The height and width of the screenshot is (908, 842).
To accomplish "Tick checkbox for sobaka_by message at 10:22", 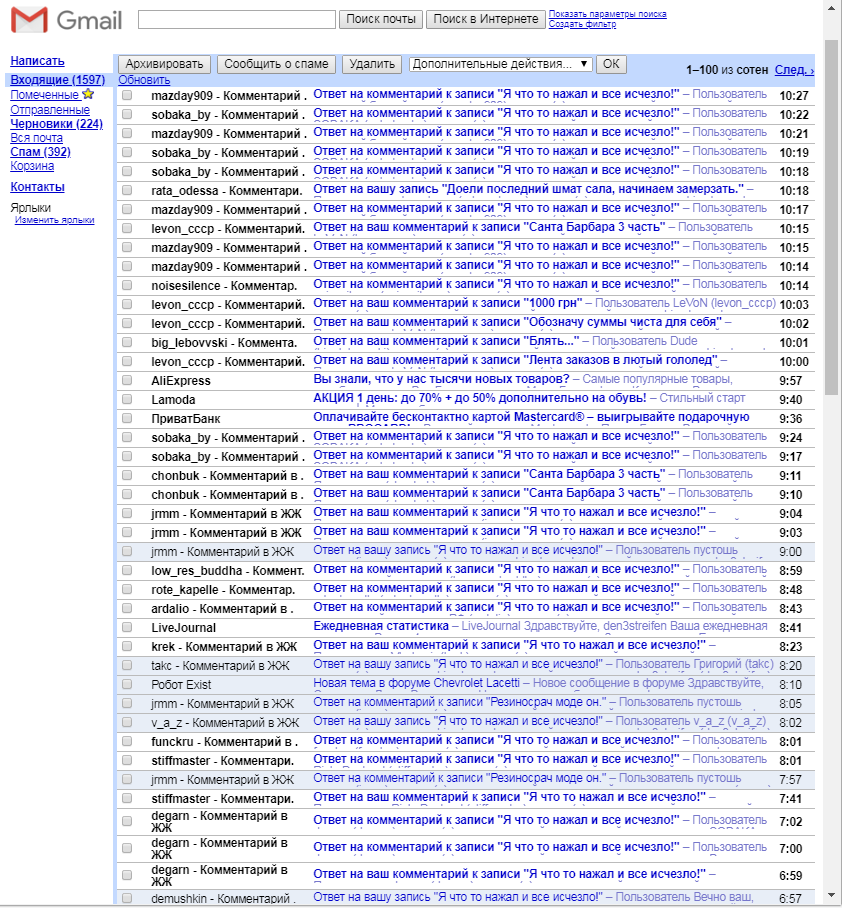I will [x=127, y=115].
